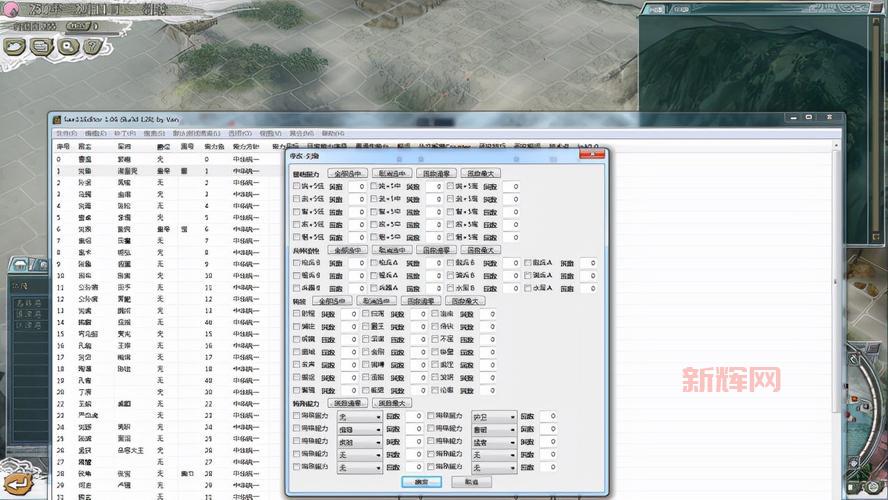Open the 文件(F) menu in the editor

65,133
